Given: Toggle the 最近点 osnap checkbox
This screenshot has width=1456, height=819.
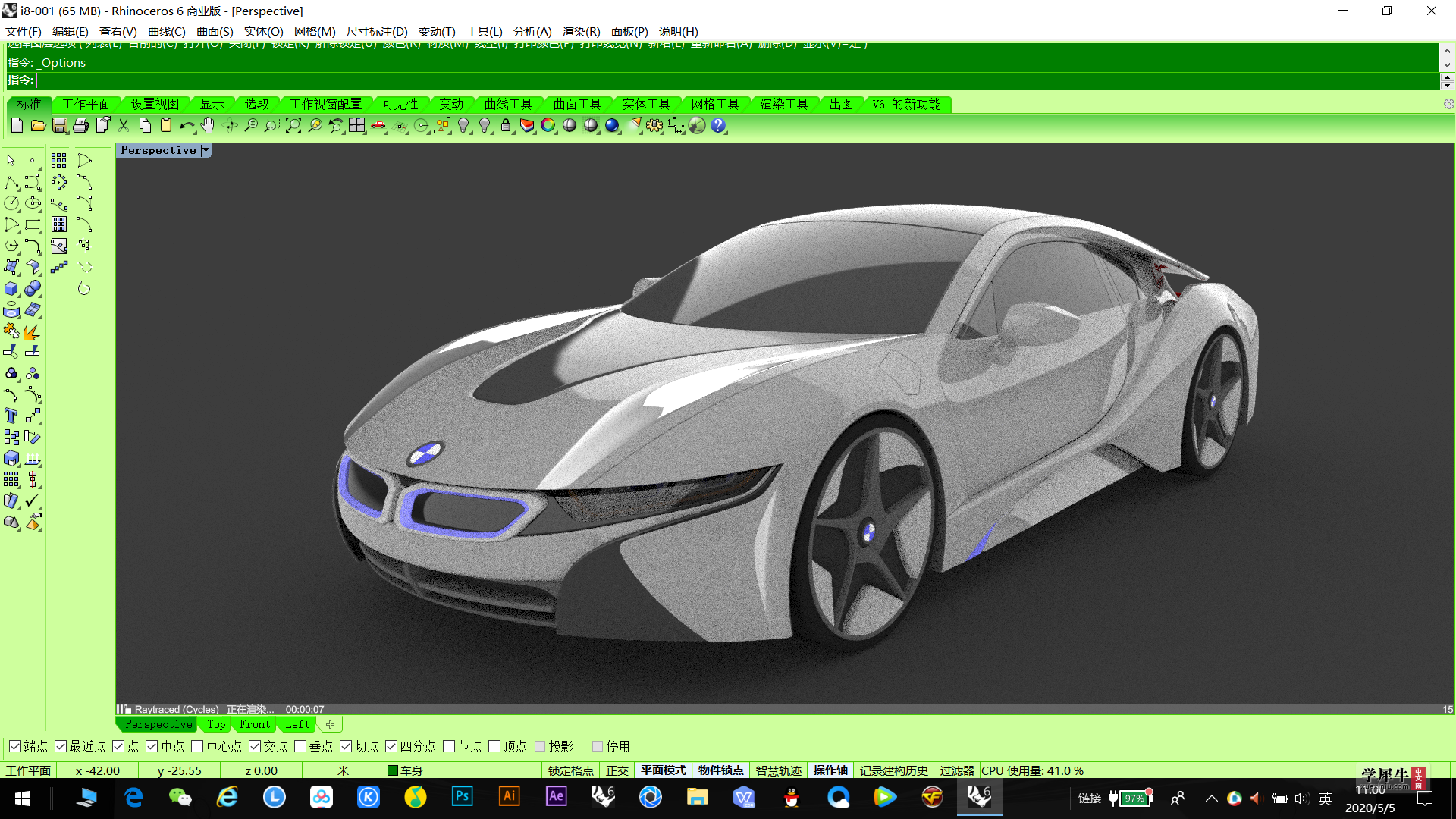Looking at the screenshot, I should coord(61,746).
